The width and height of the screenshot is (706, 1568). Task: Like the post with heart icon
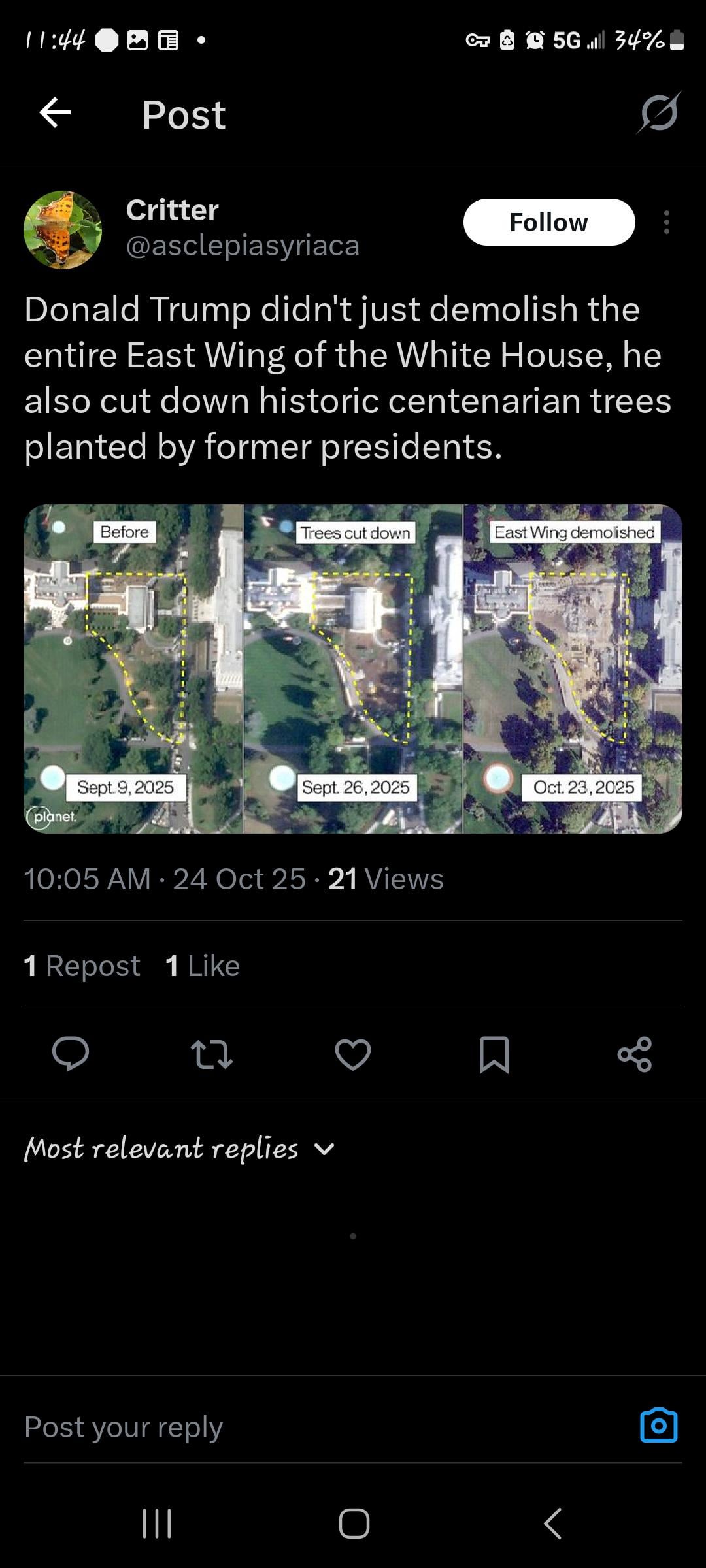[x=353, y=1054]
